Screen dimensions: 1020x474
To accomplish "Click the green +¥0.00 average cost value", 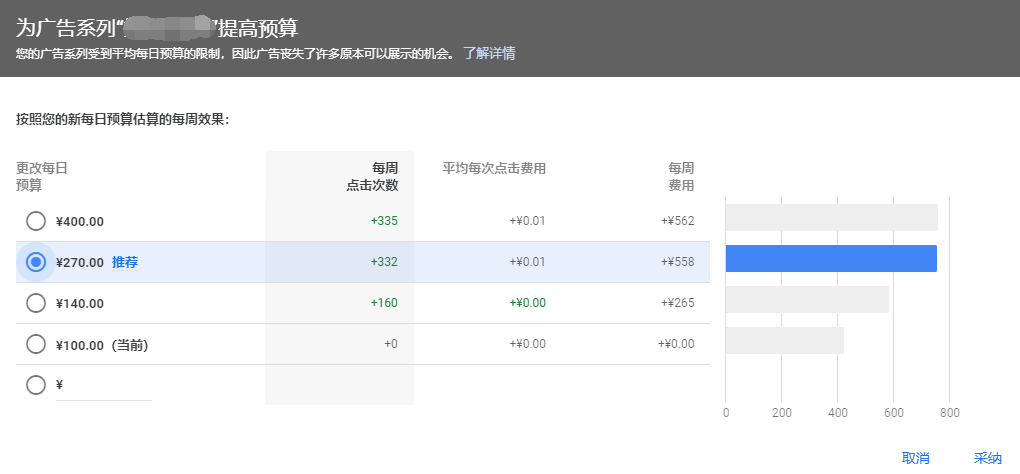I will pos(528,303).
